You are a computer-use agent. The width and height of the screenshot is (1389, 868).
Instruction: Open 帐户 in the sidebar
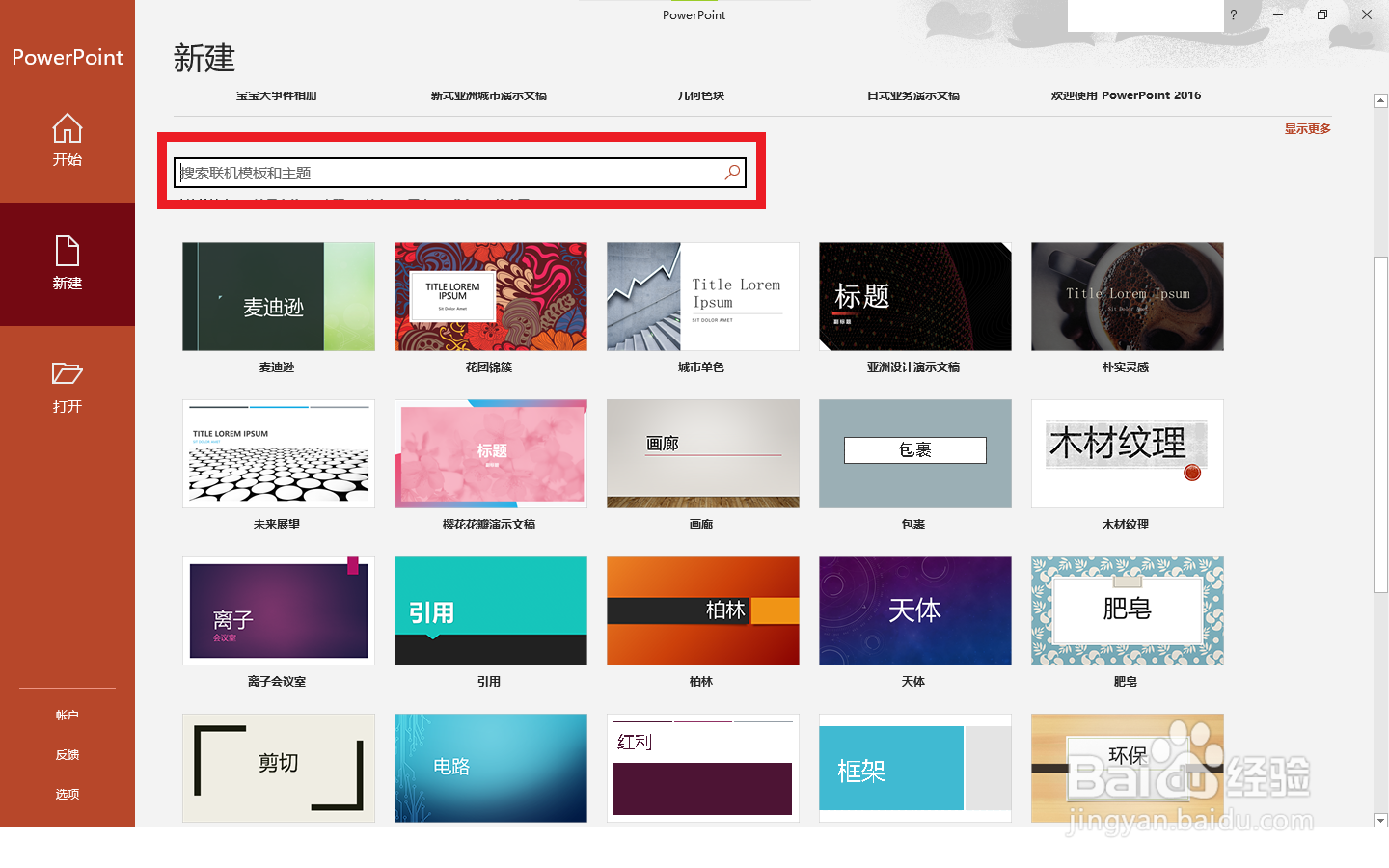tap(67, 716)
